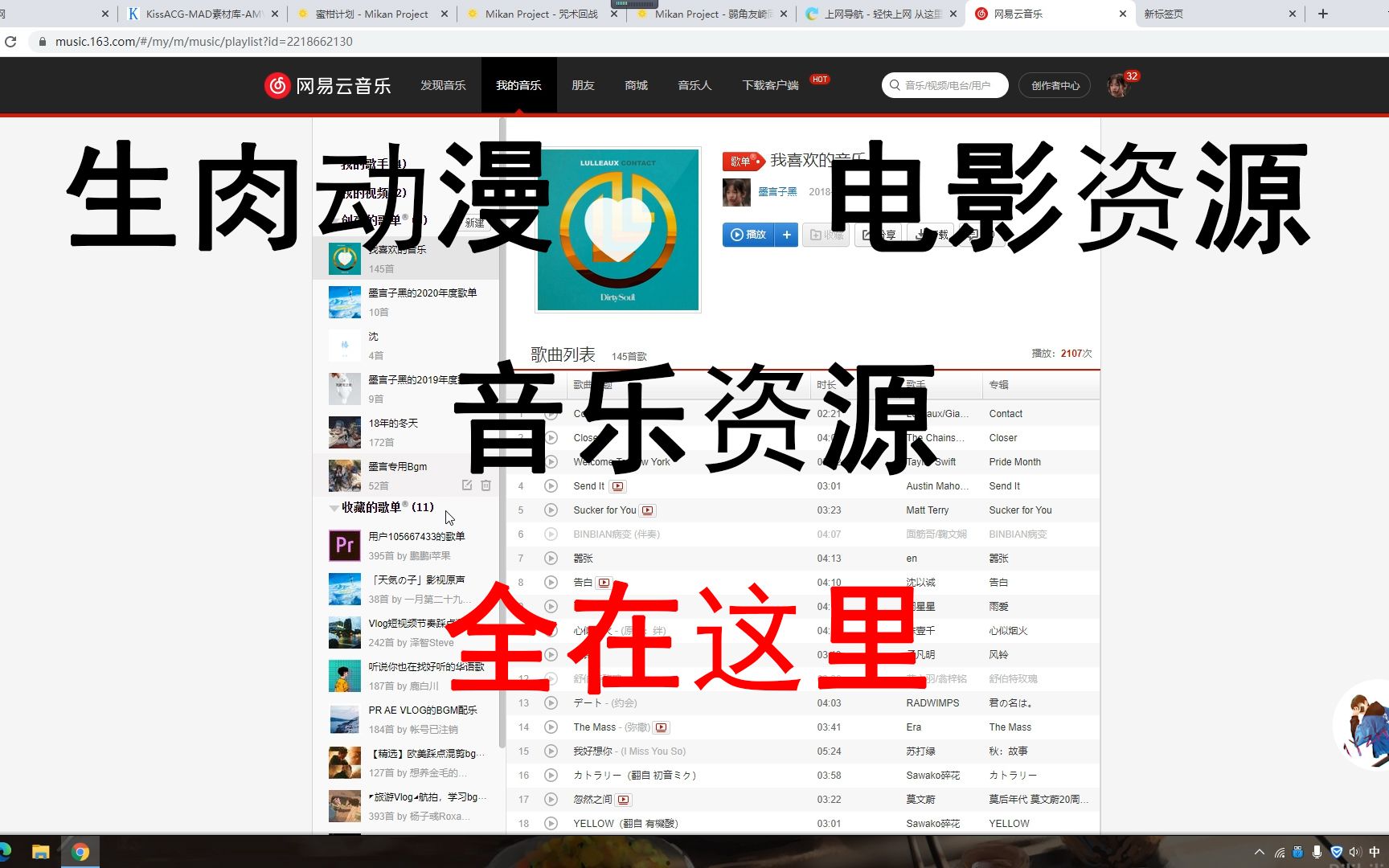Open MV icon next to 忽然之间
The image size is (1389, 868).
coord(624,800)
